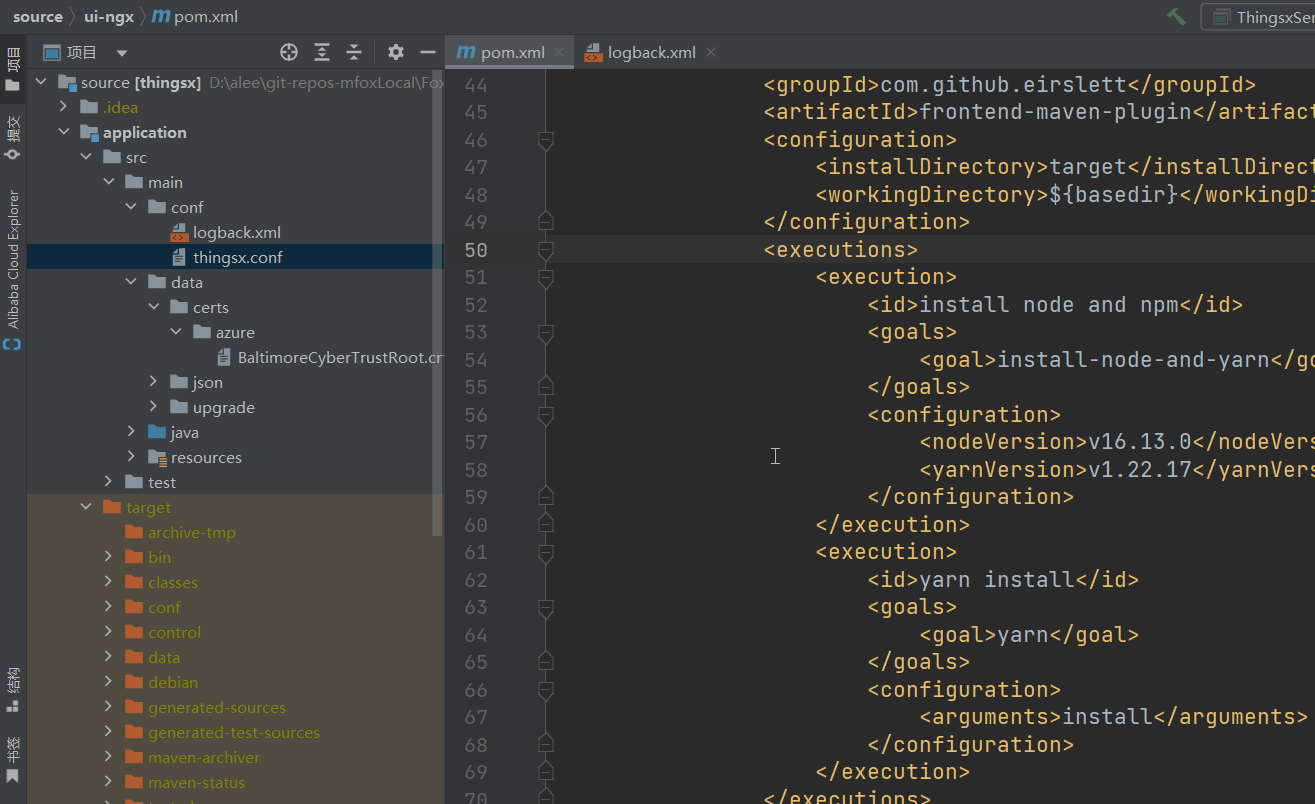Select thingsx.conf in project tree
Viewport: 1315px width, 804px height.
pos(238,257)
